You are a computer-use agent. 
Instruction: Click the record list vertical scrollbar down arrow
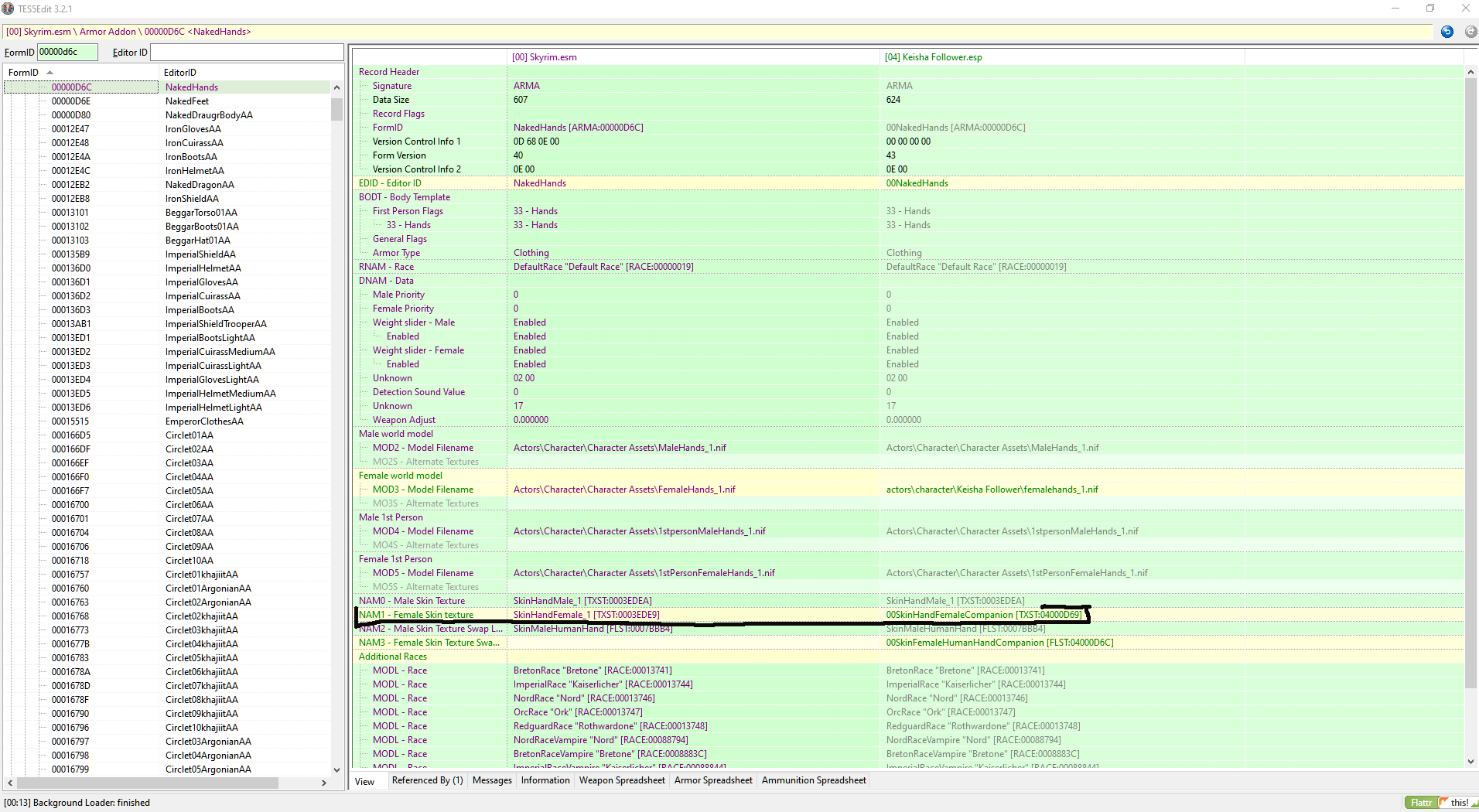pyautogui.click(x=336, y=769)
